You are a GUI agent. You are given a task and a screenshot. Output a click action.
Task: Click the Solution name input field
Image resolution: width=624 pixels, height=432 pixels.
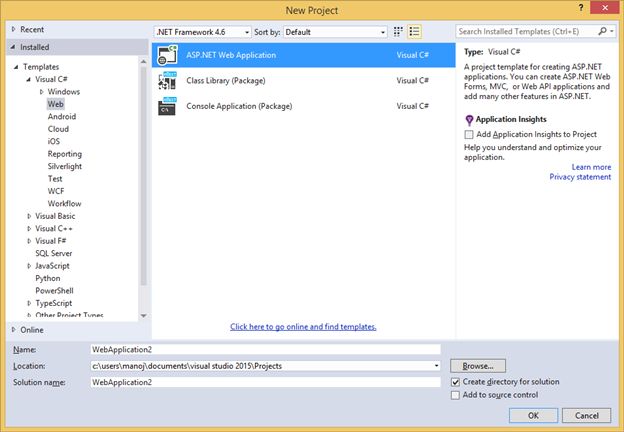265,382
